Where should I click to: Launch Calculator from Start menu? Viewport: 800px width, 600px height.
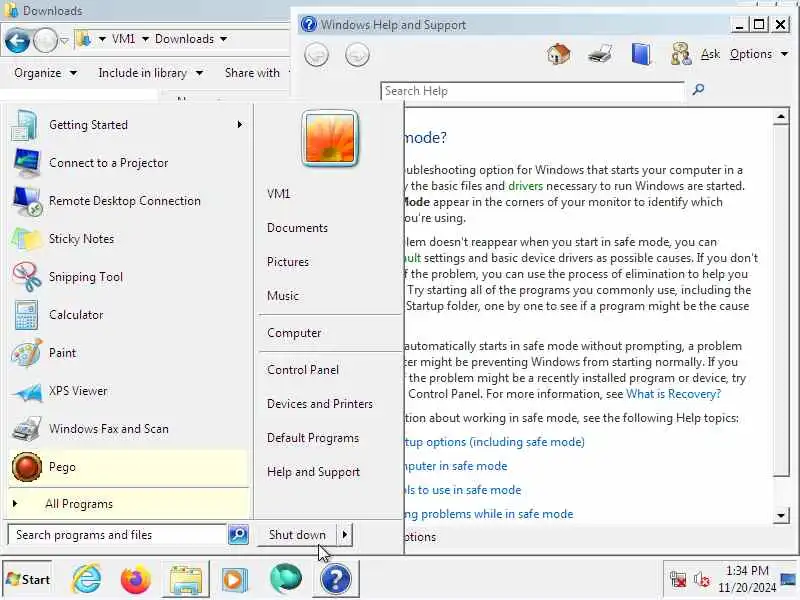pos(128,315)
